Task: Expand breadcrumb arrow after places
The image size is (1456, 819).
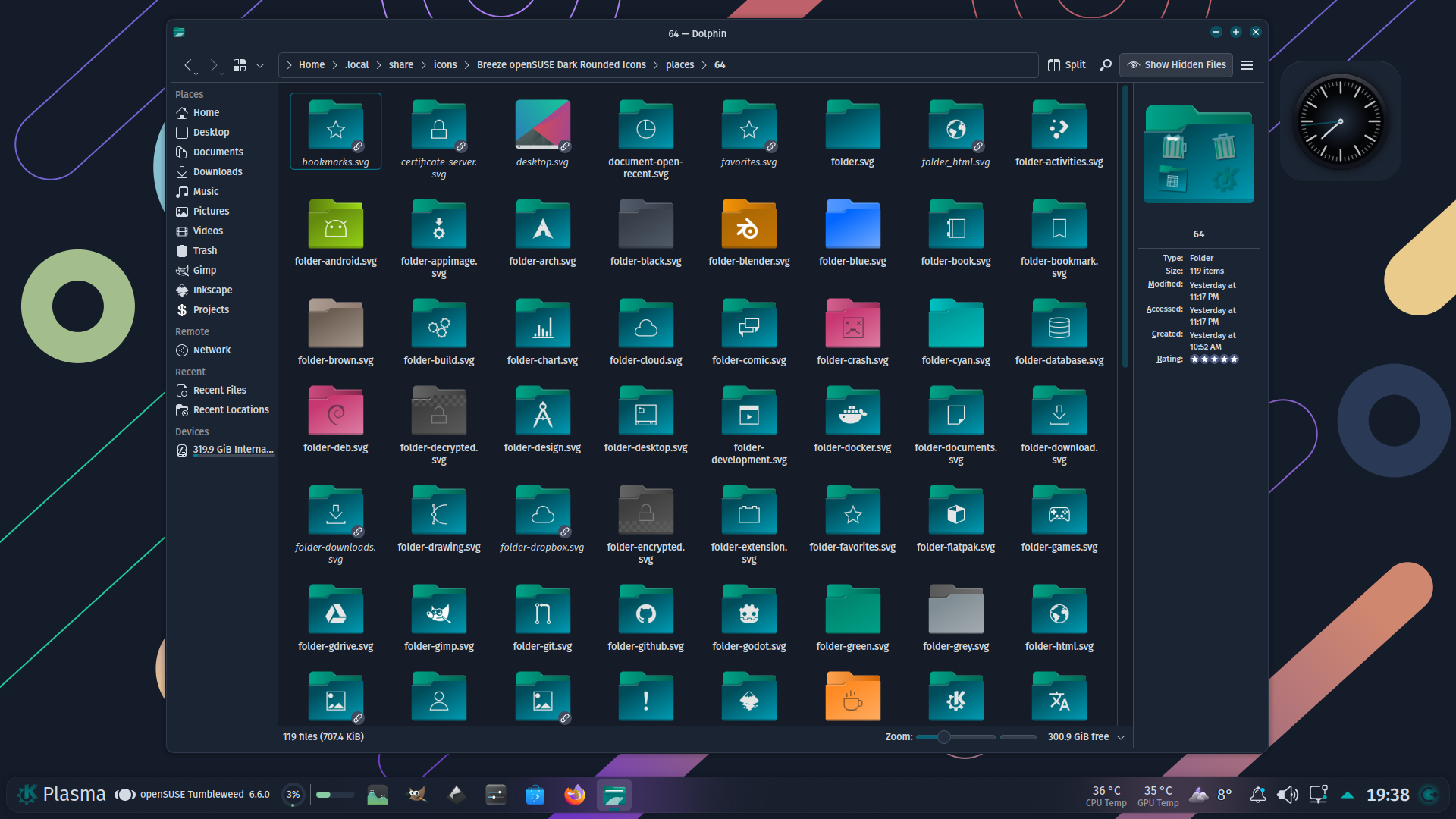Action: click(704, 65)
